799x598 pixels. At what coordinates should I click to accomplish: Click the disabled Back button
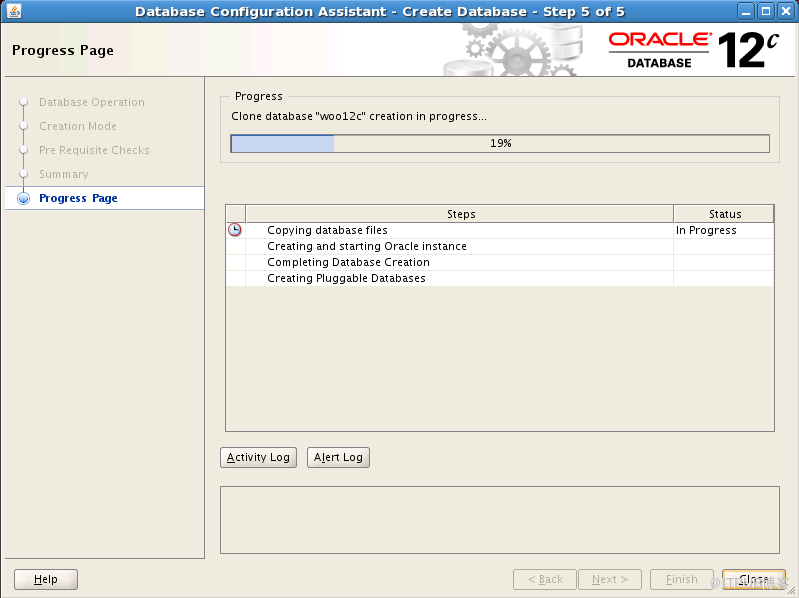(x=545, y=579)
